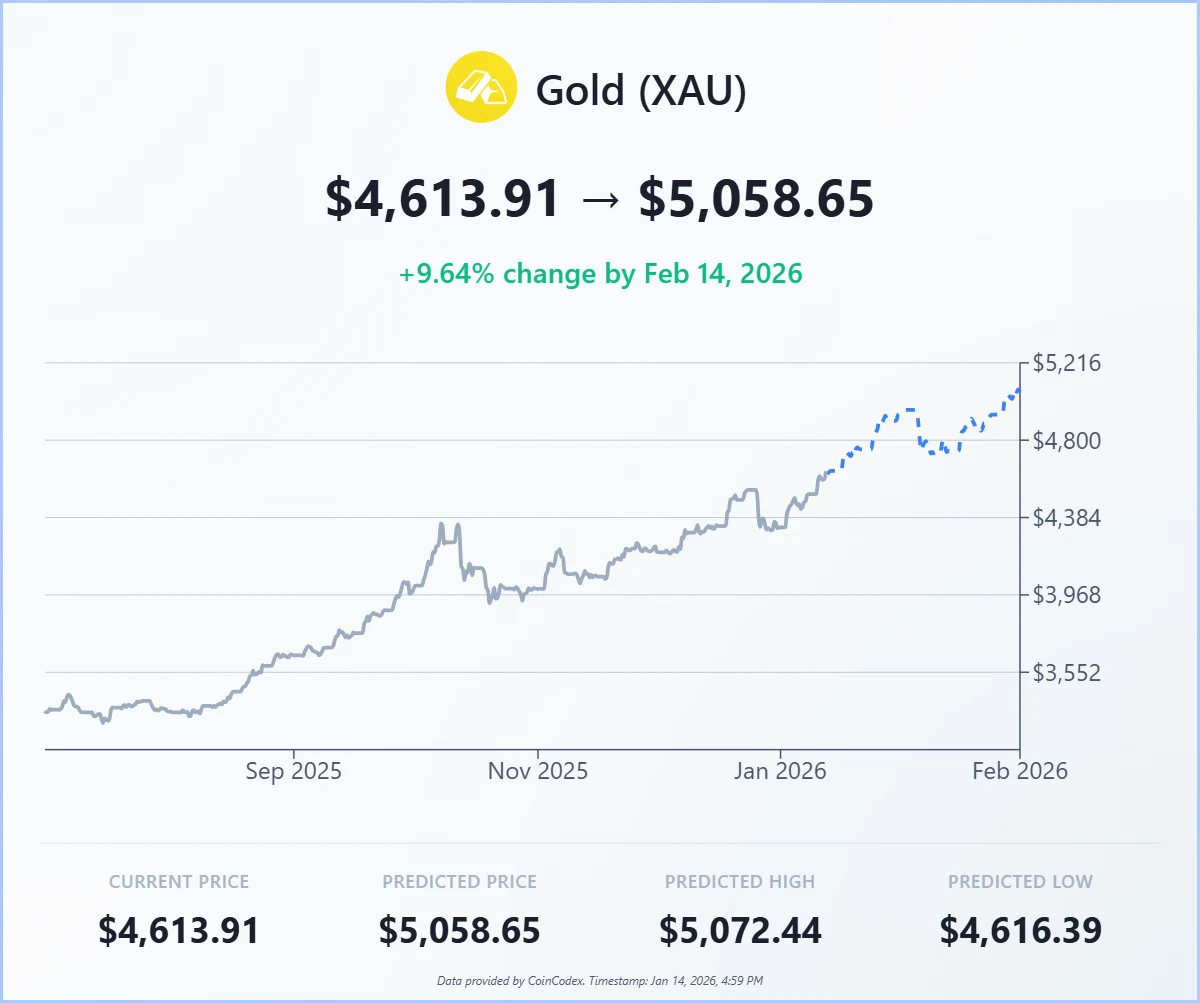Click the Gold (XAU) title text
The height and width of the screenshot is (1003, 1200).
click(641, 91)
